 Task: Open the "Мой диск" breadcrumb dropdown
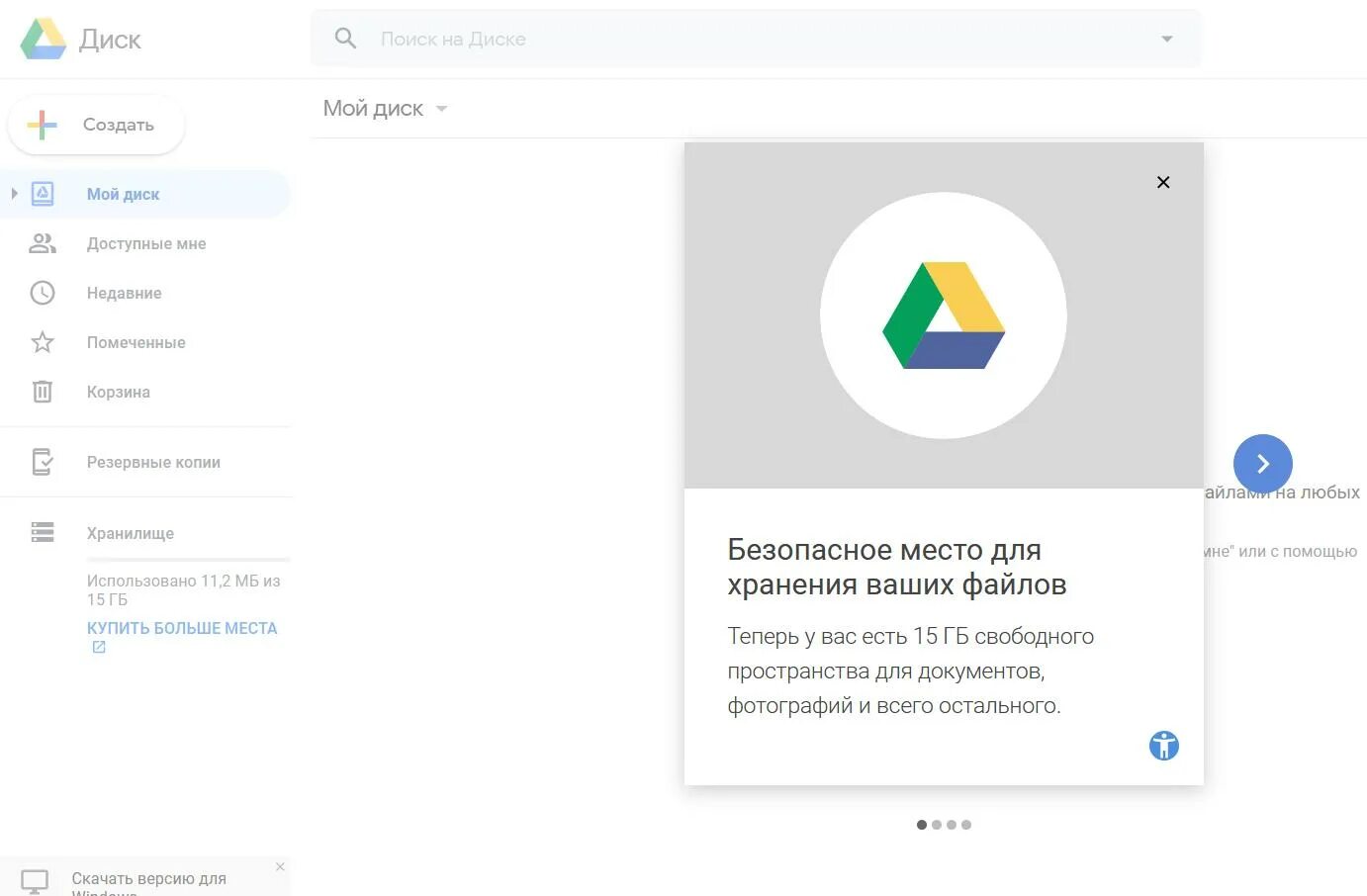[x=386, y=109]
